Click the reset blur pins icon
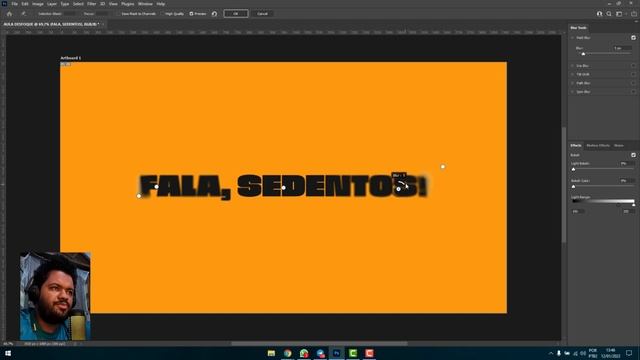This screenshot has width=640, height=360. tap(214, 13)
